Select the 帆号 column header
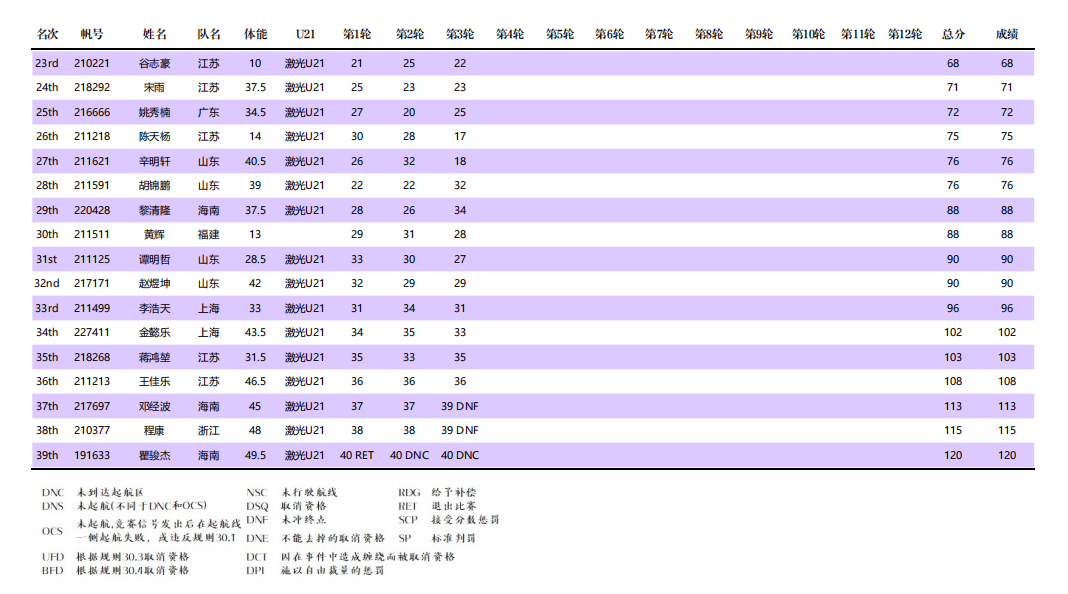The width and height of the screenshot is (1068, 594). (92, 34)
